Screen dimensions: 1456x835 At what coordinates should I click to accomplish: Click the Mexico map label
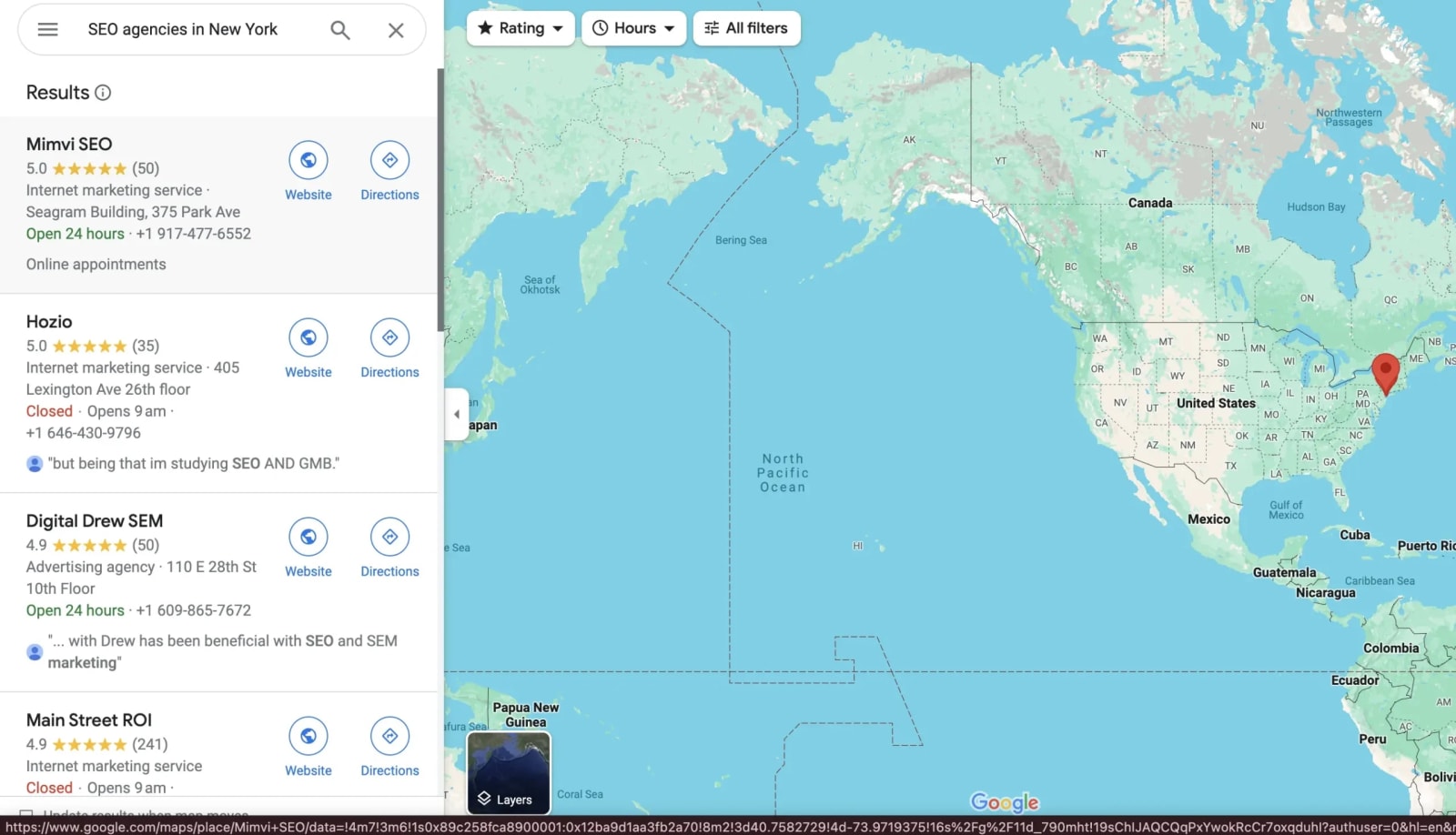click(x=1208, y=519)
